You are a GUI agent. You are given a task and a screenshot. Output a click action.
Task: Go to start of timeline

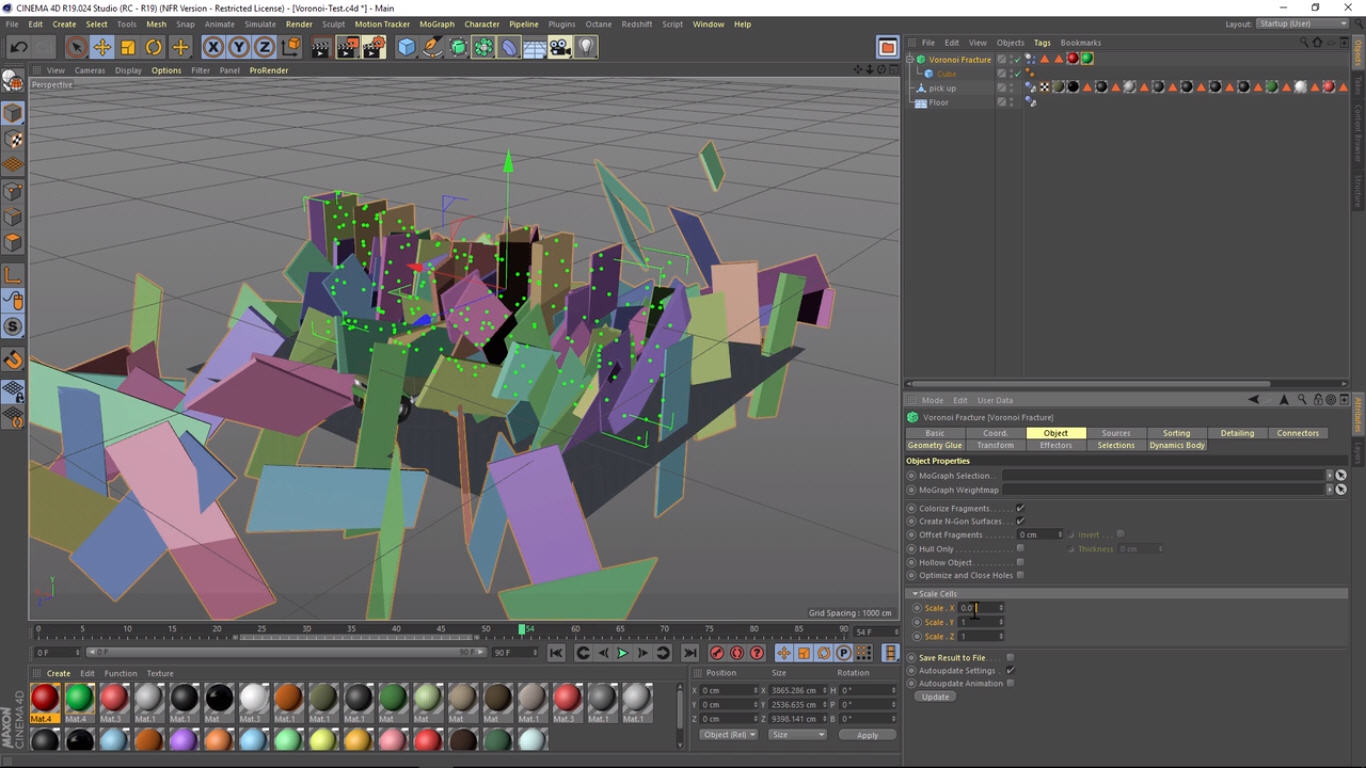[556, 653]
